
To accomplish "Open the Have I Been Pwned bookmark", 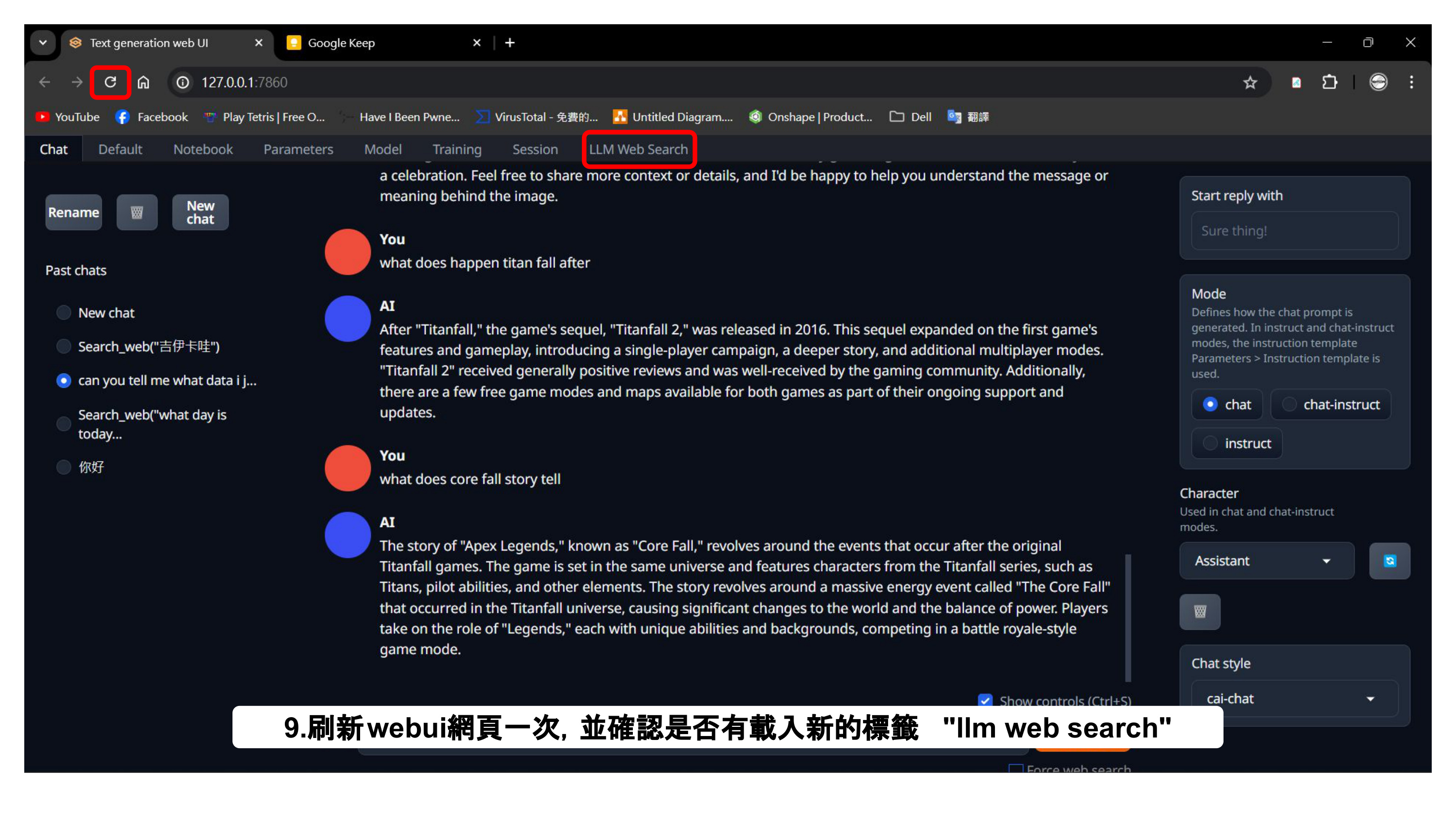I will tap(400, 117).
